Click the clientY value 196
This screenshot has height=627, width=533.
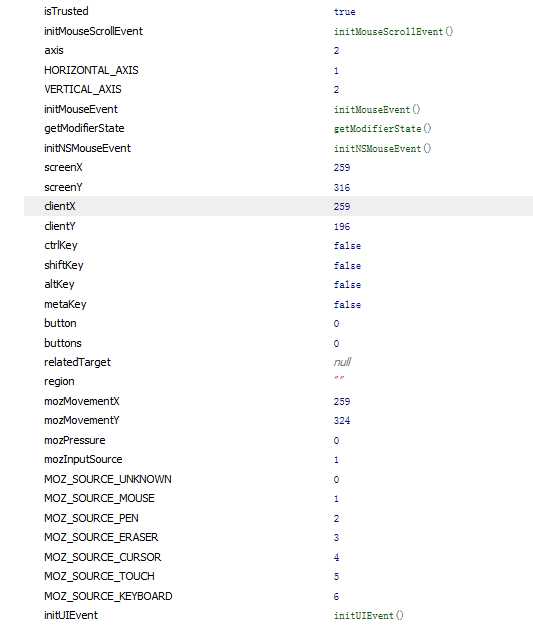(342, 227)
